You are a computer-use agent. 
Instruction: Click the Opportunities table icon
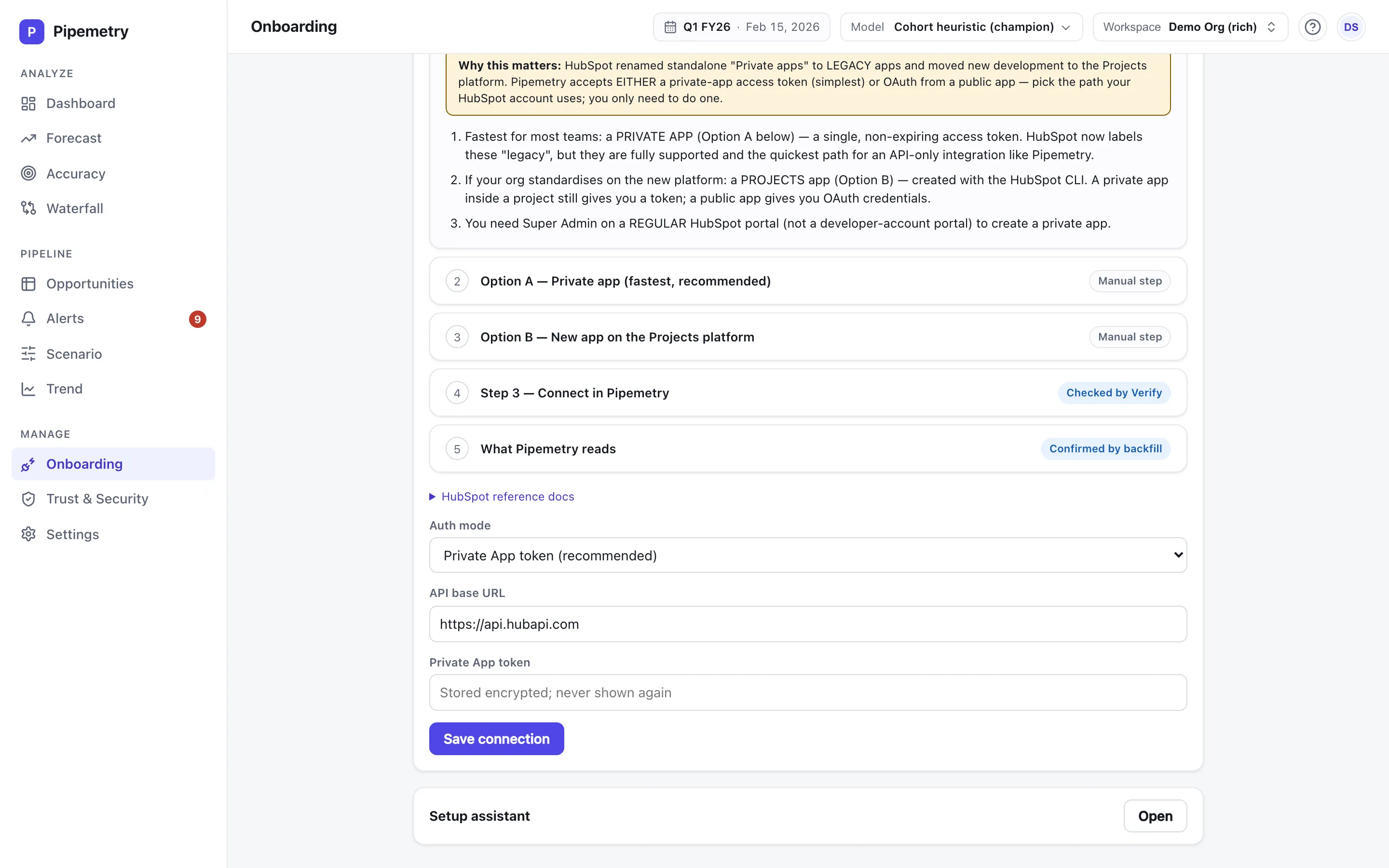[28, 284]
